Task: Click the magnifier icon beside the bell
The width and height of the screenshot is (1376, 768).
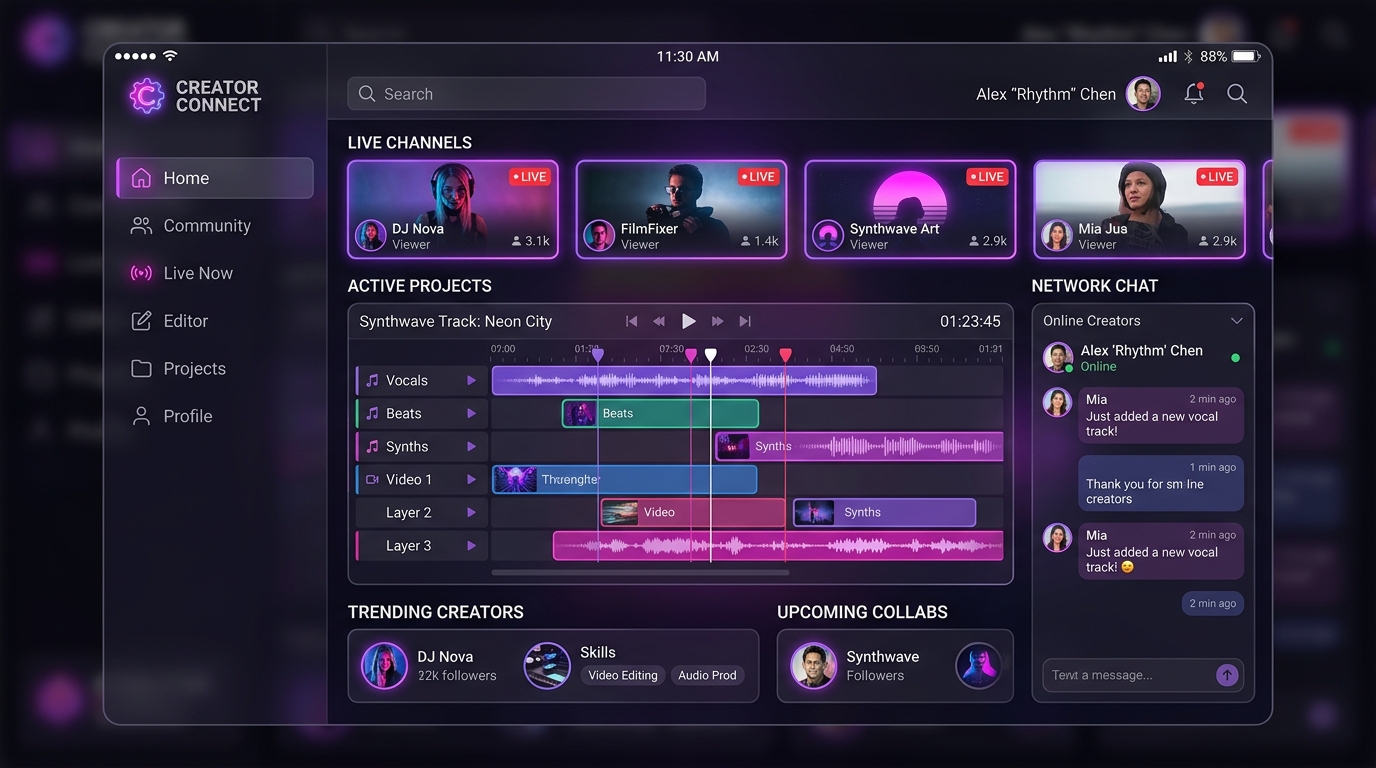Action: [x=1237, y=94]
